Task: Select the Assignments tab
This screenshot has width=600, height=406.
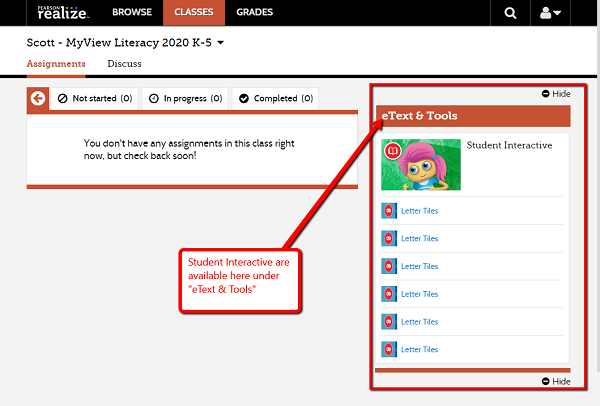Action: pos(56,64)
